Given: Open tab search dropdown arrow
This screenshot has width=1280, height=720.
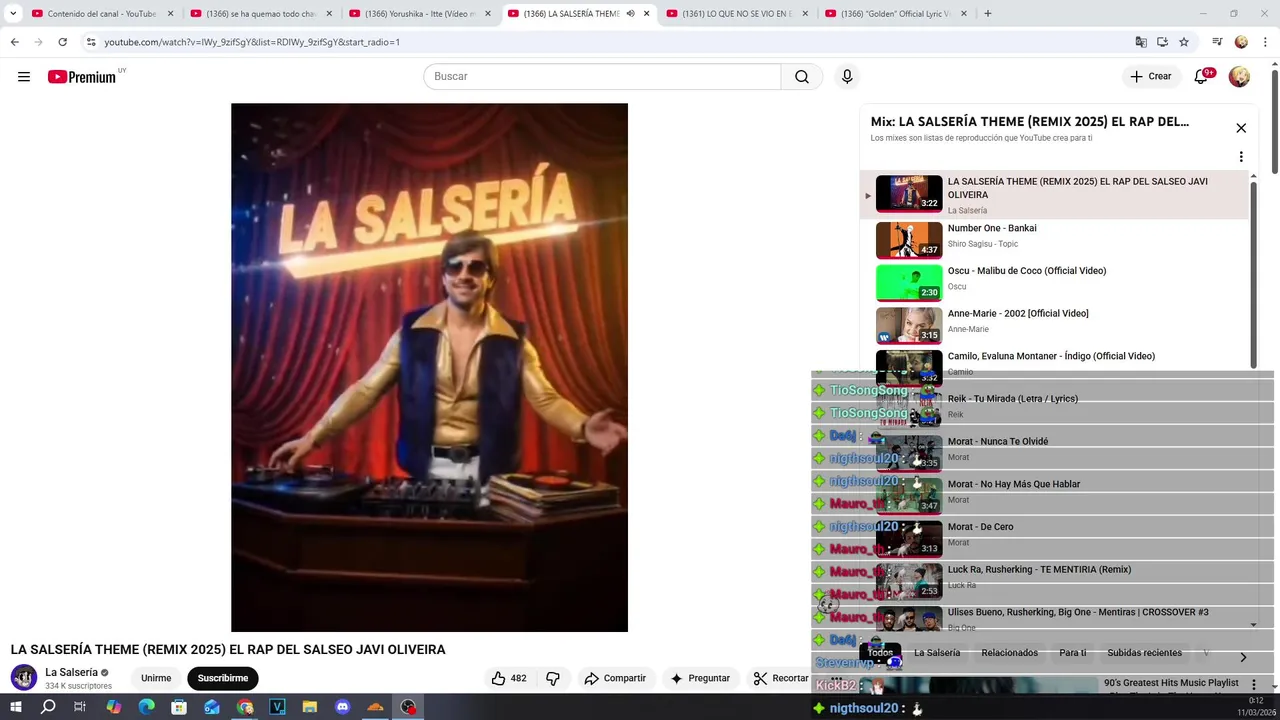Looking at the screenshot, I should (13, 14).
